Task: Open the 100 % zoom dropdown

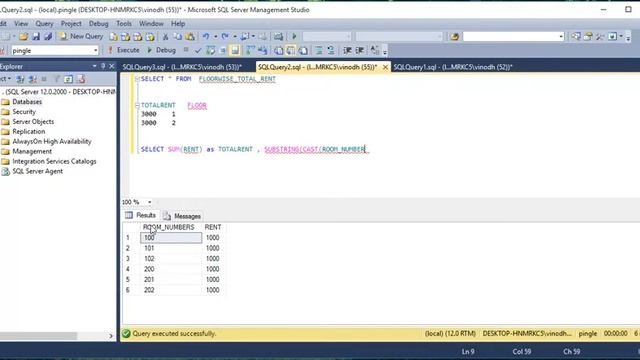Action: coord(150,202)
